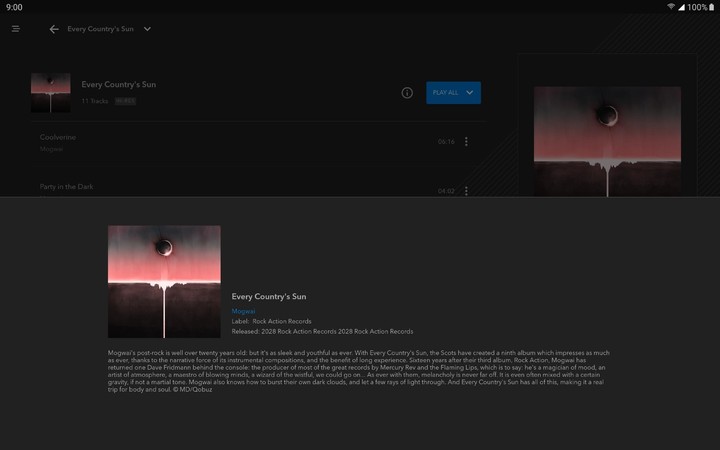Screen dimensions: 720x450
Task: Open the Coolverine track options menu
Action: (466, 142)
